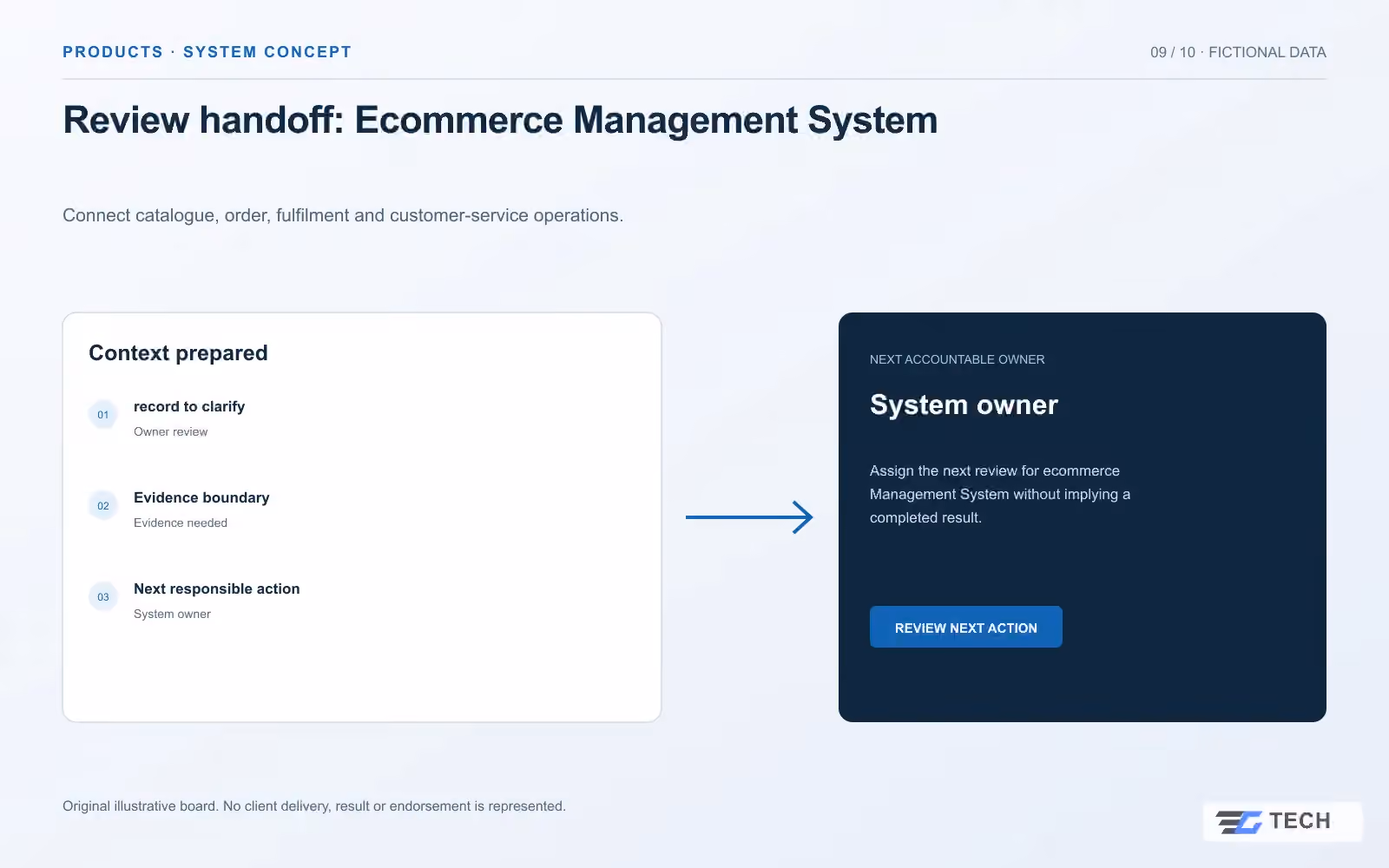Viewport: 1389px width, 868px height.
Task: Click the 'NEXT ACCOUNTABLE OWNER' label
Action: (x=957, y=359)
